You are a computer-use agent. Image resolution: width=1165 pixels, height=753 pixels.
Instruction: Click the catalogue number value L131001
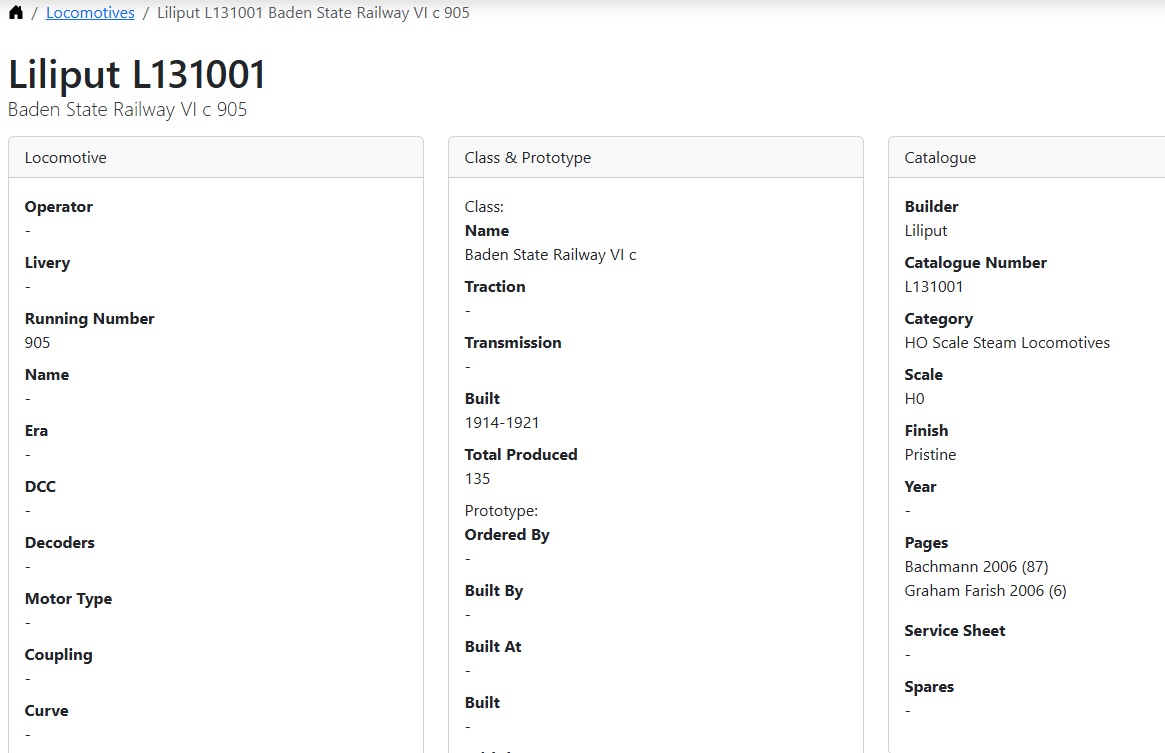pyautogui.click(x=933, y=286)
